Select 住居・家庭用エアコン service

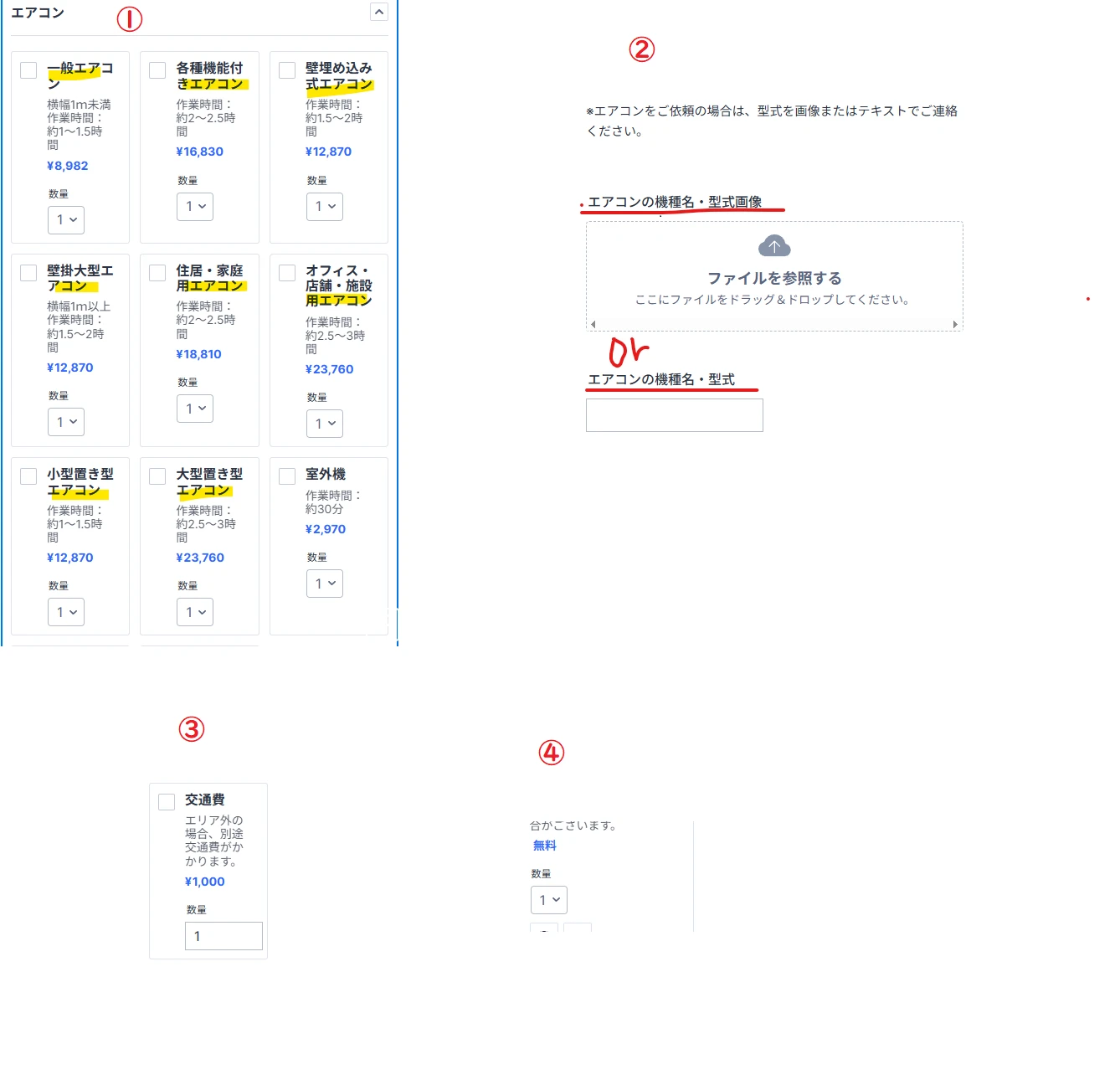[157, 272]
